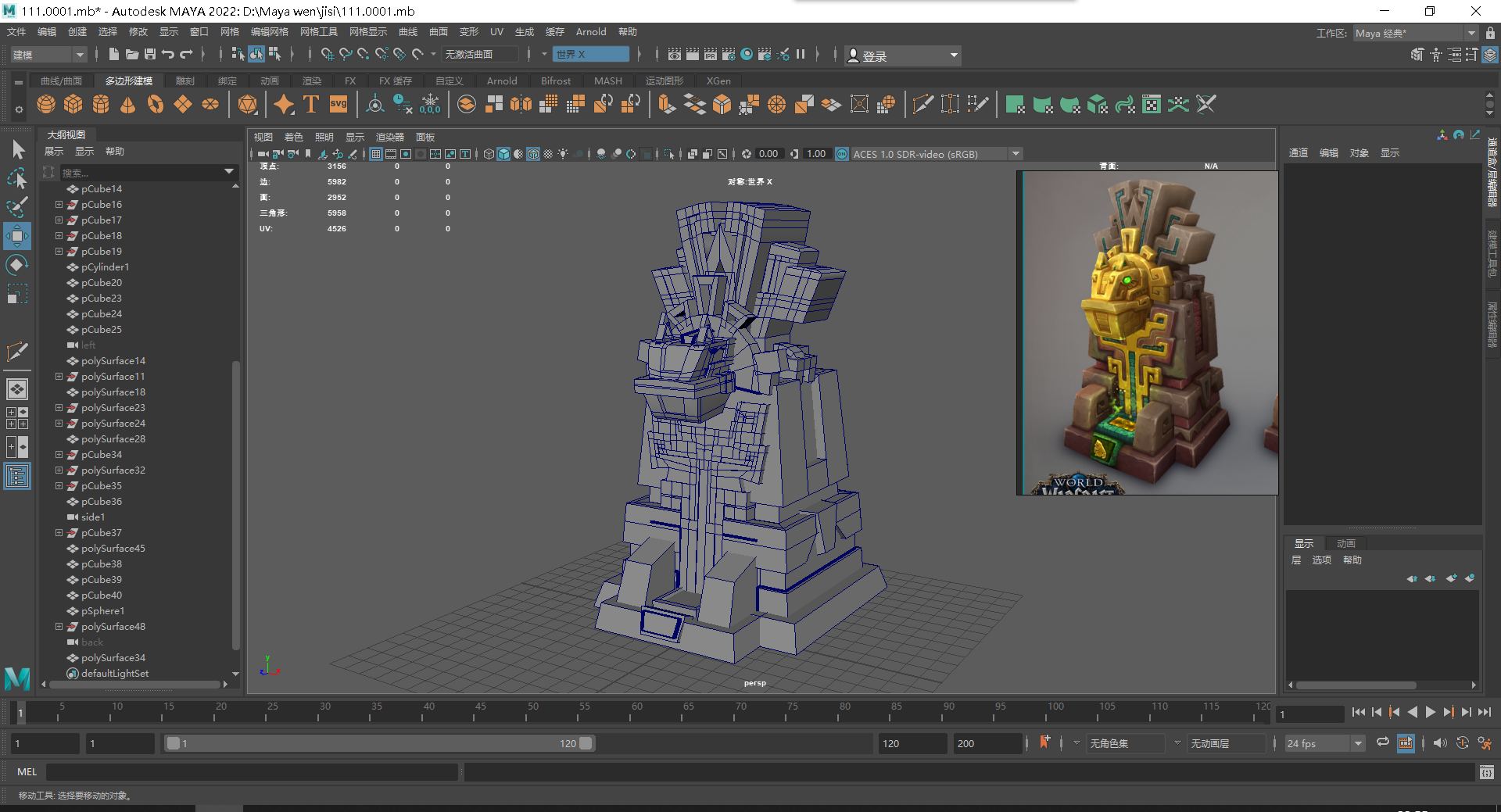Open the viewport 着色 panel menu
The width and height of the screenshot is (1501, 812).
tap(294, 137)
